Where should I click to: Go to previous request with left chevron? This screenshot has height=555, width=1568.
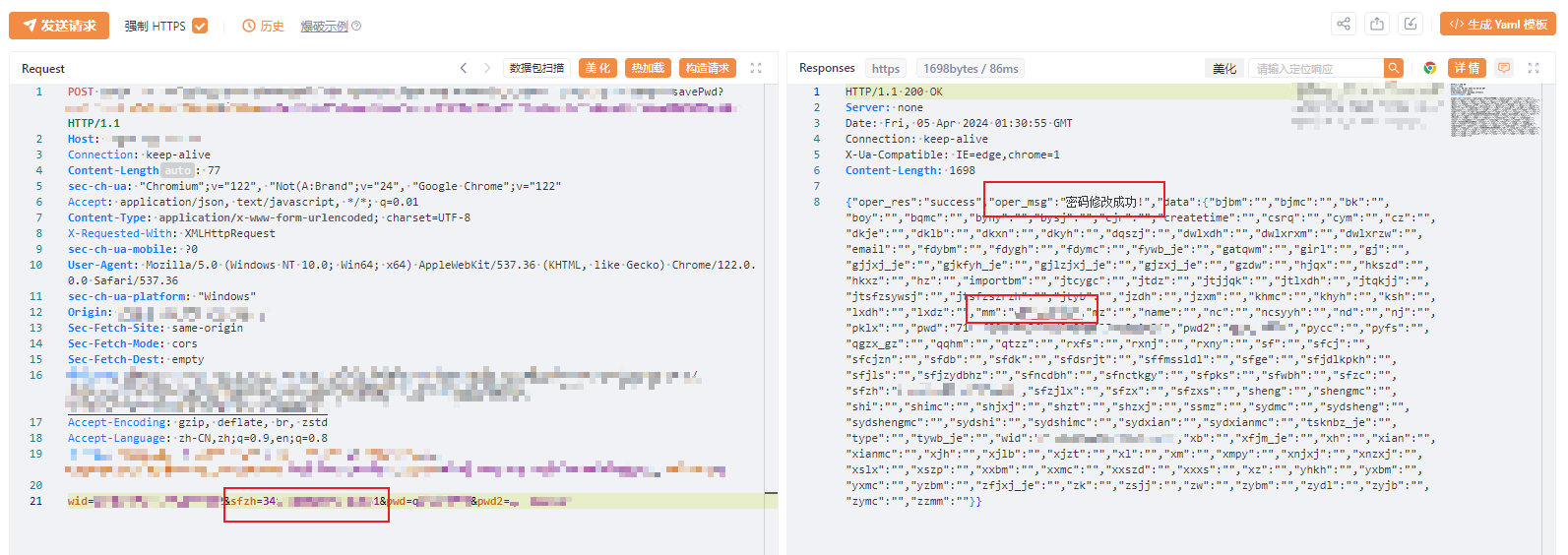coord(464,68)
